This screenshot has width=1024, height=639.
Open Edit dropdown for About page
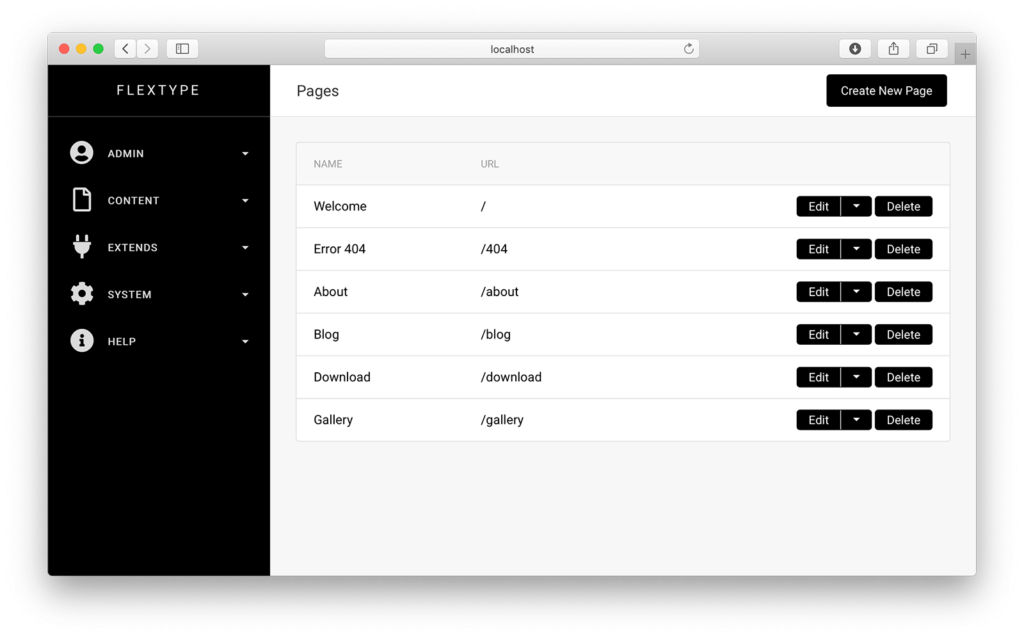click(856, 292)
